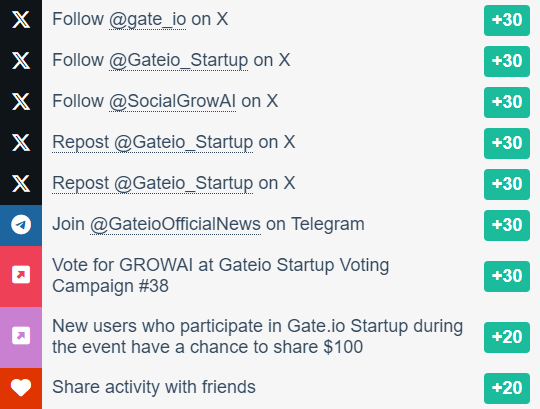Image resolution: width=540 pixels, height=409 pixels.
Task: Open the @GateioOfficialNews Telegram link
Action: 175,224
